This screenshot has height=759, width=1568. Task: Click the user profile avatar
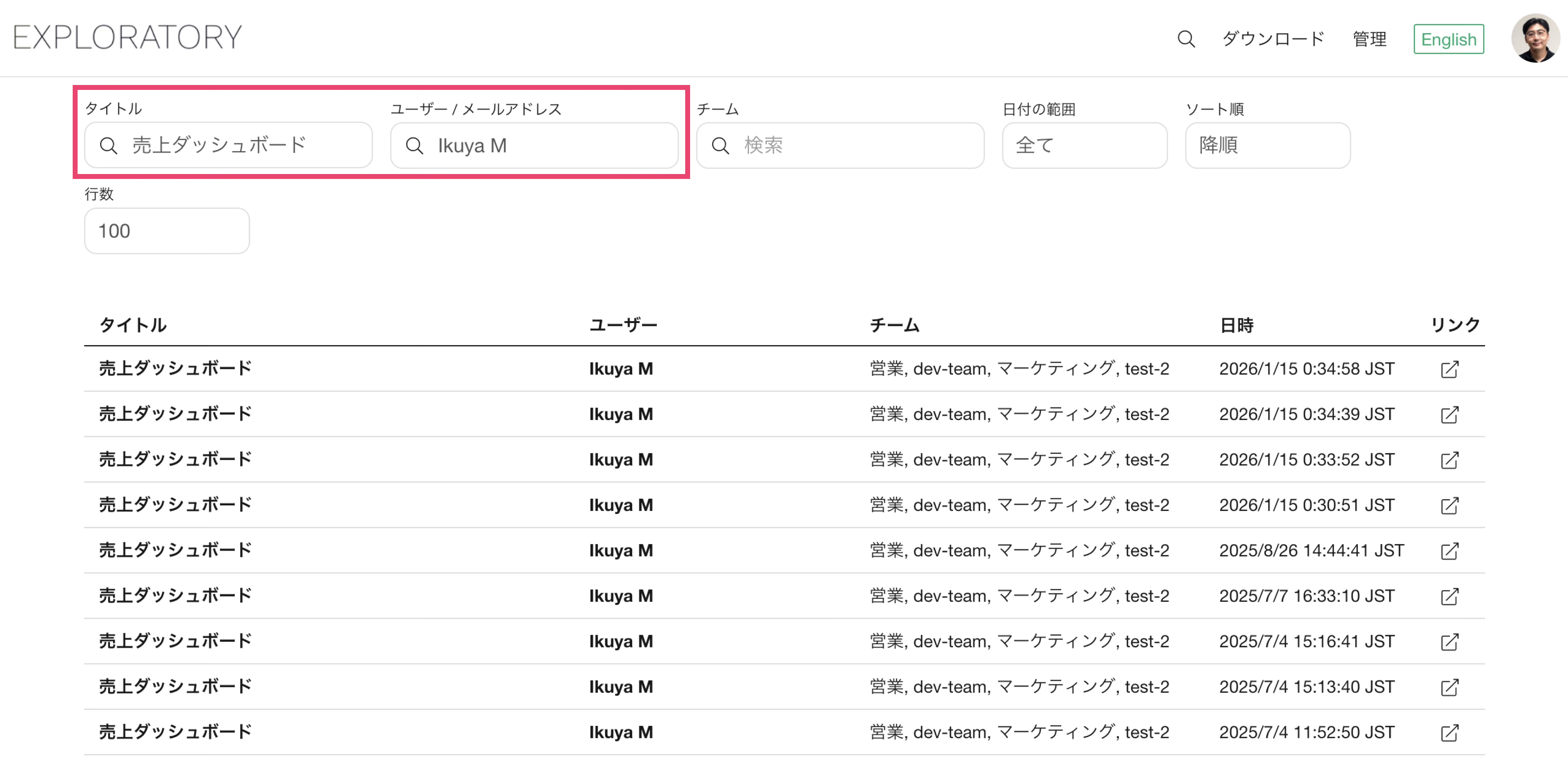pyautogui.click(x=1535, y=38)
